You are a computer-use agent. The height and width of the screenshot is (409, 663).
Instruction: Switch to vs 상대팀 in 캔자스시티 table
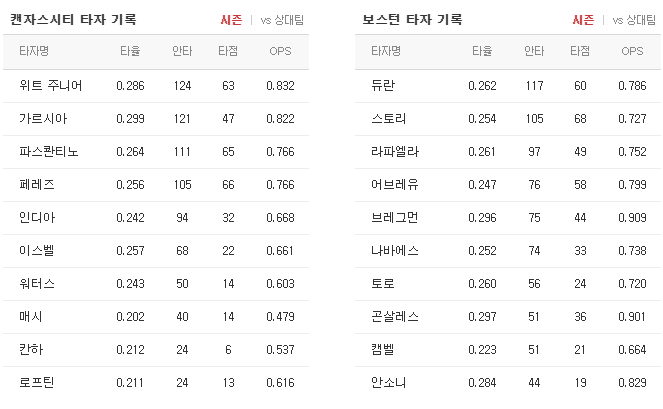pyautogui.click(x=282, y=20)
